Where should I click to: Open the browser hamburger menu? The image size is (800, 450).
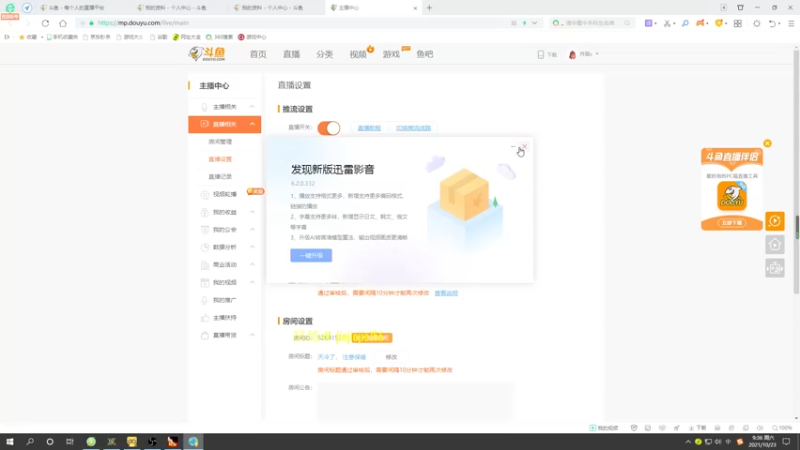[x=791, y=23]
